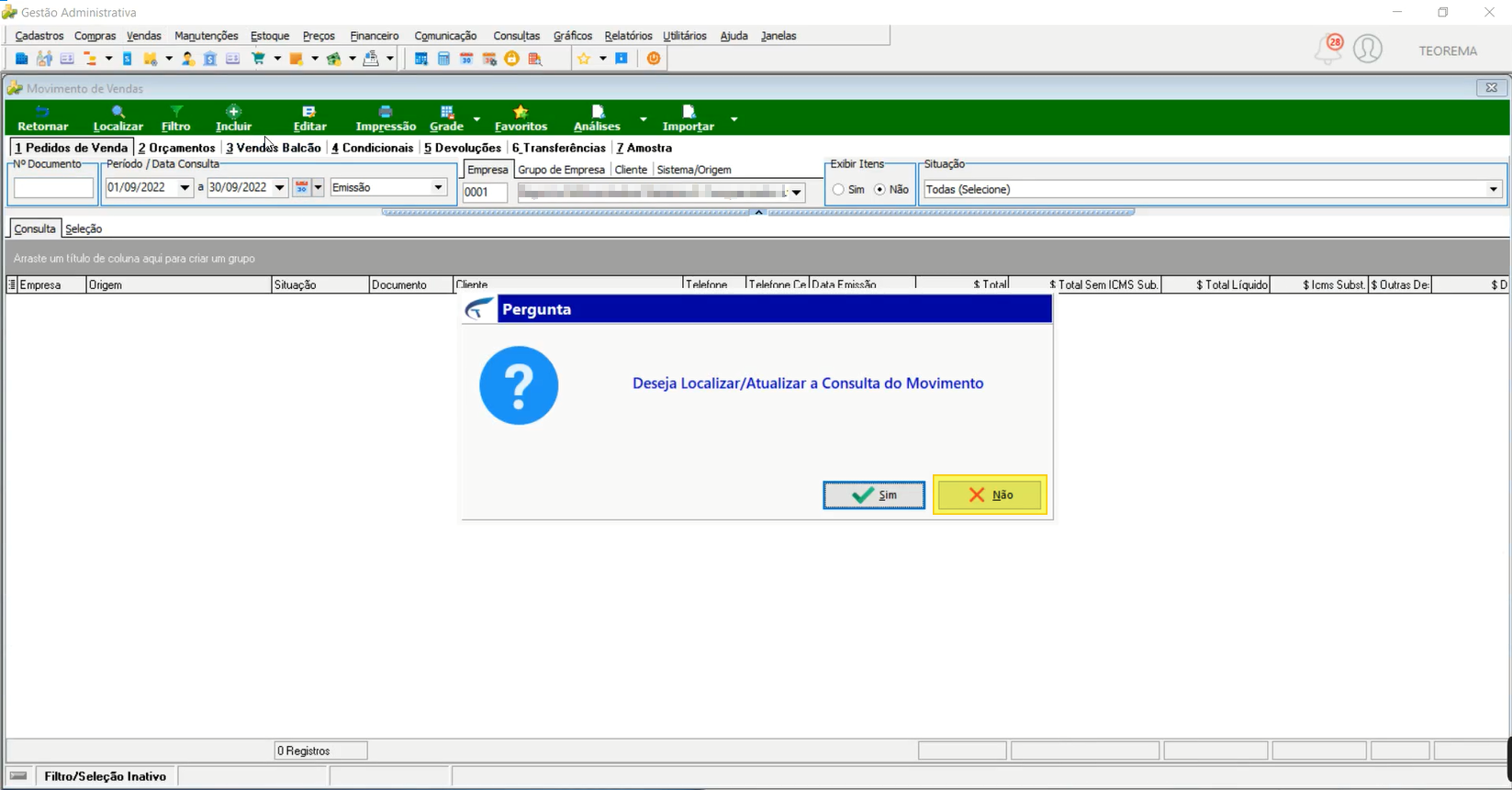Click the person with coin icon
The image size is (1512, 790).
click(x=187, y=59)
